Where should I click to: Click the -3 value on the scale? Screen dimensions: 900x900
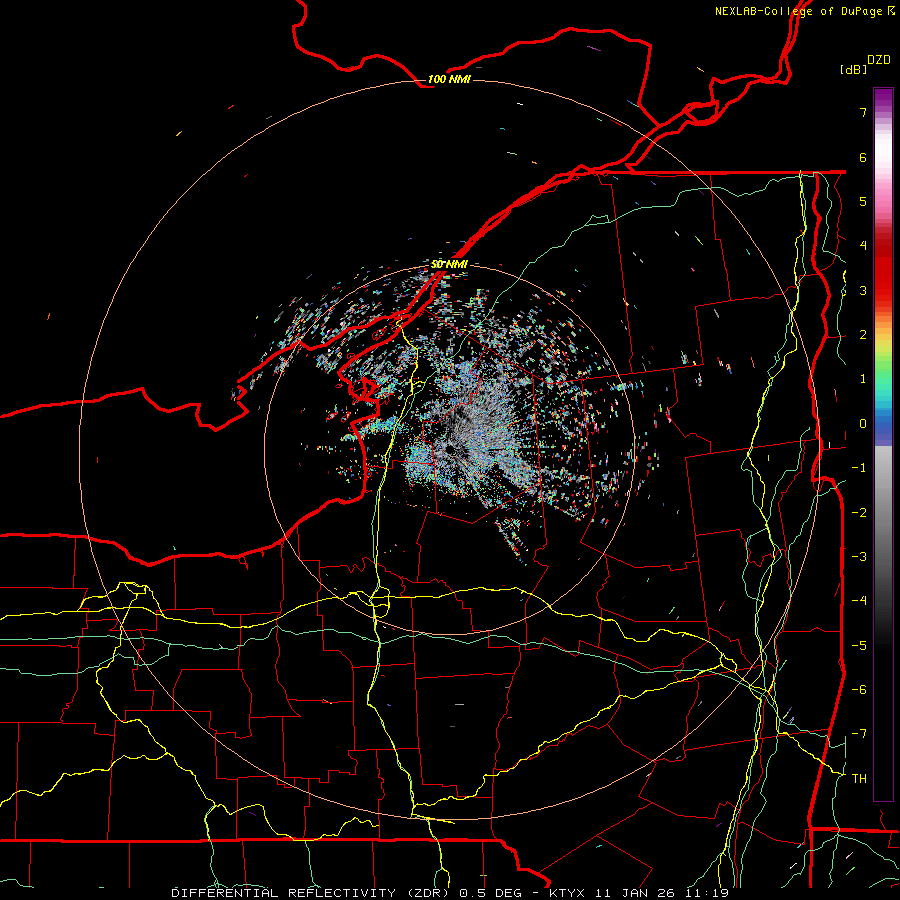[x=859, y=557]
